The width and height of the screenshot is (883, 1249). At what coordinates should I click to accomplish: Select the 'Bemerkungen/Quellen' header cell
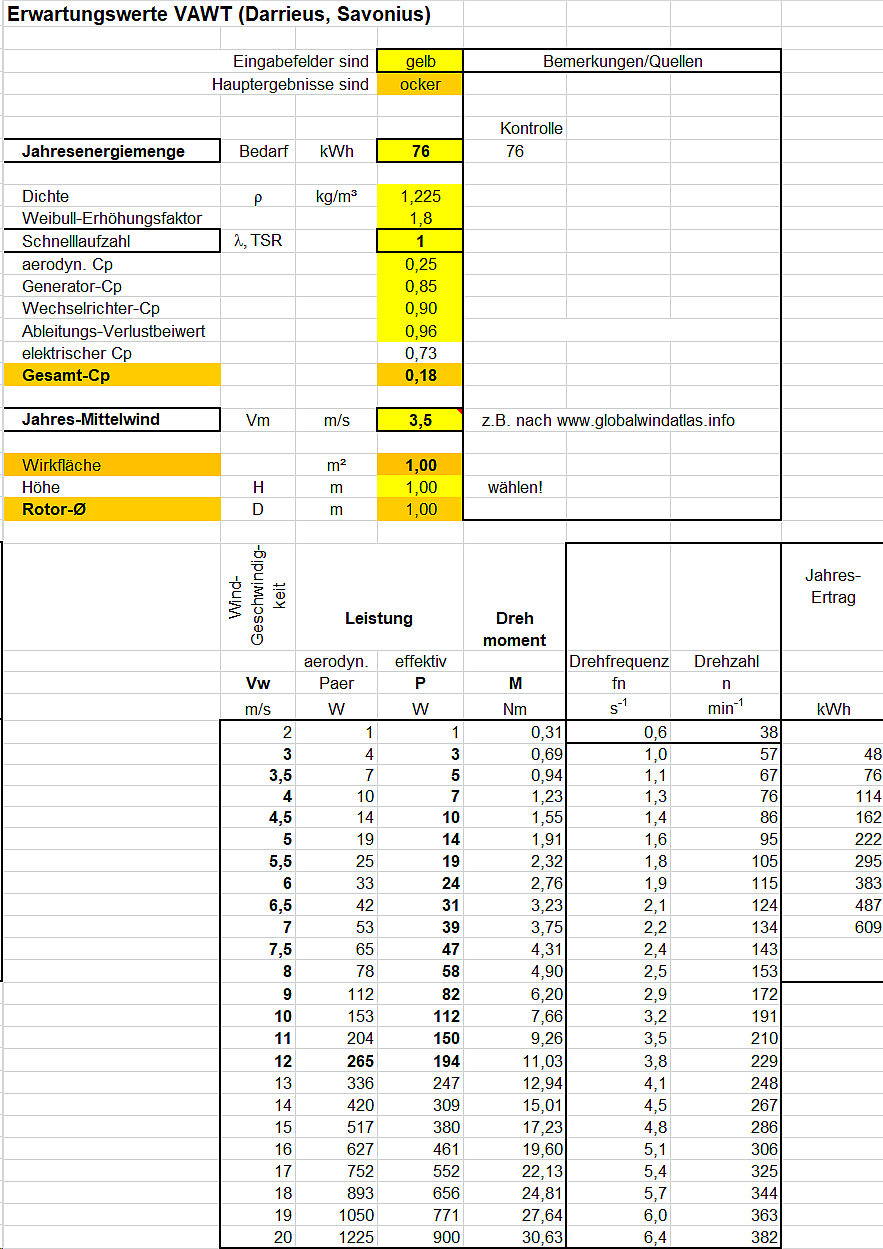click(x=622, y=61)
